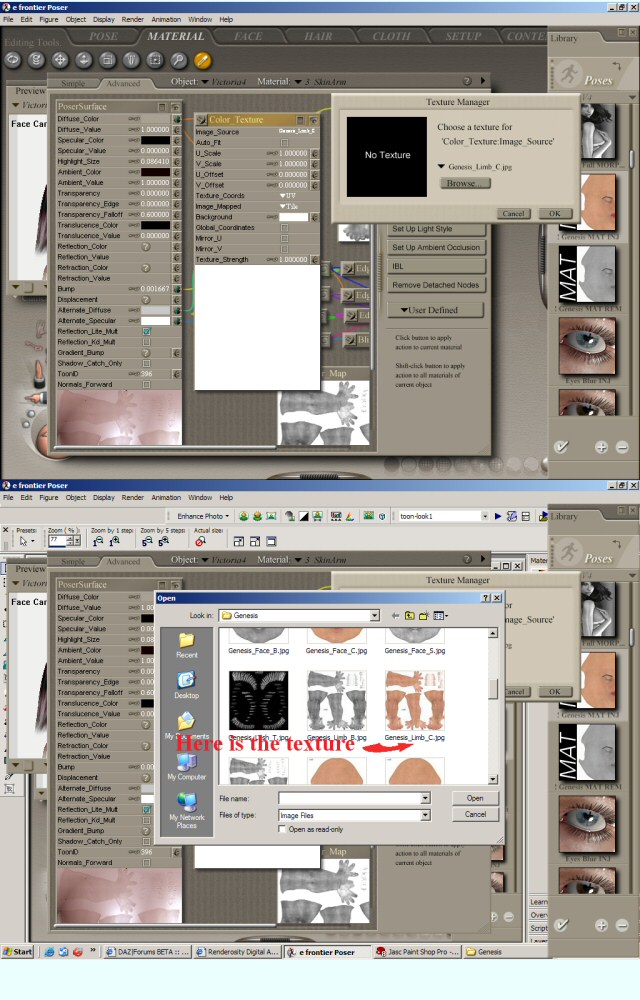Open the Texture_Coords UV dropdown
640x1000 pixels.
pos(287,196)
